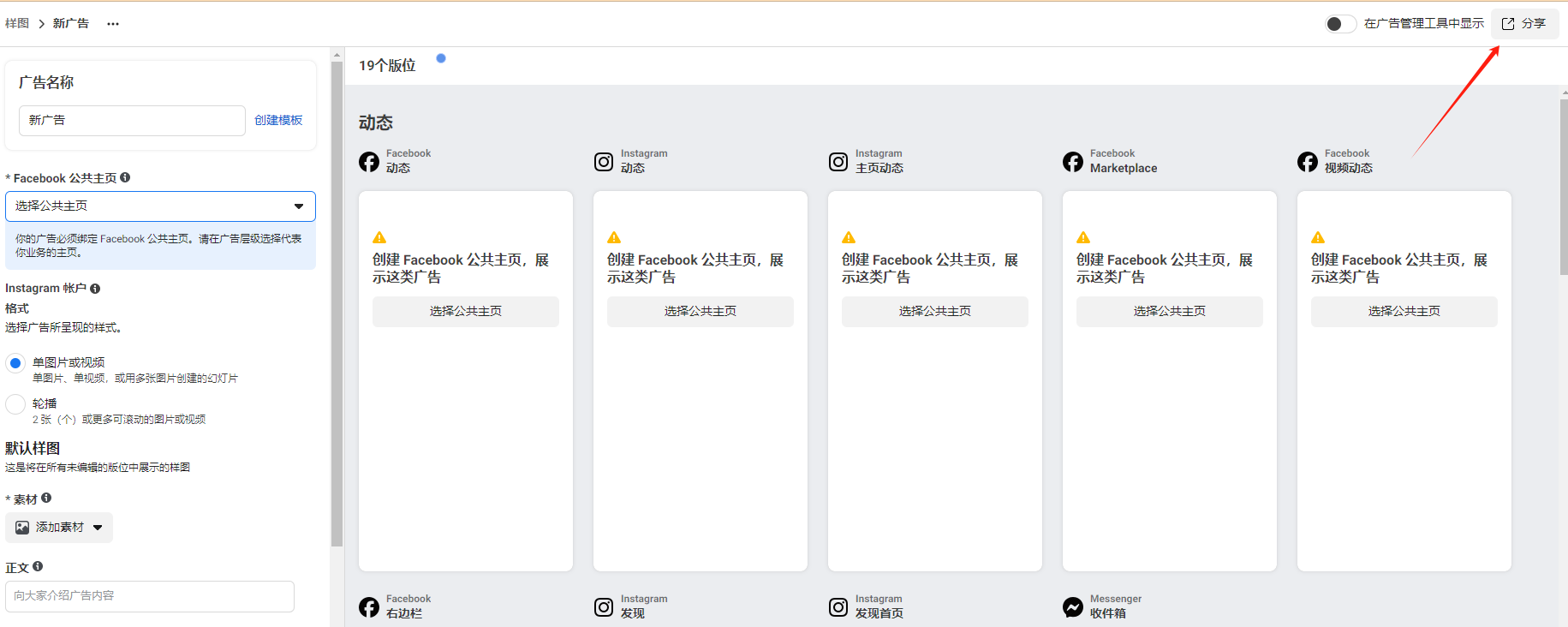Click 选择公共主页 in 视频动态 card
This screenshot has width=1568, height=627.
click(1404, 312)
